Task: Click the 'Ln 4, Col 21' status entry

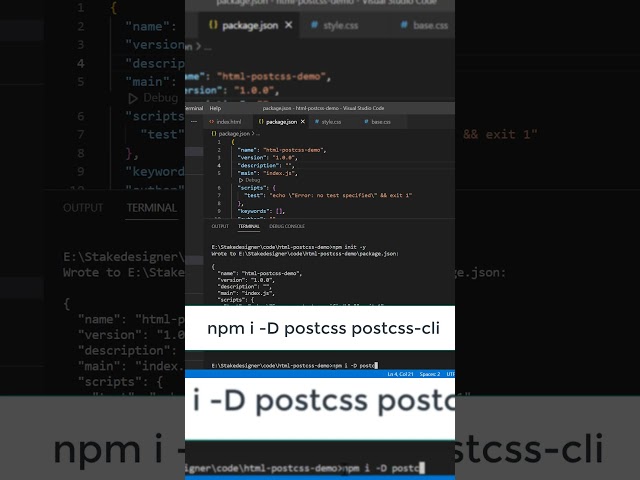Action: [400, 374]
